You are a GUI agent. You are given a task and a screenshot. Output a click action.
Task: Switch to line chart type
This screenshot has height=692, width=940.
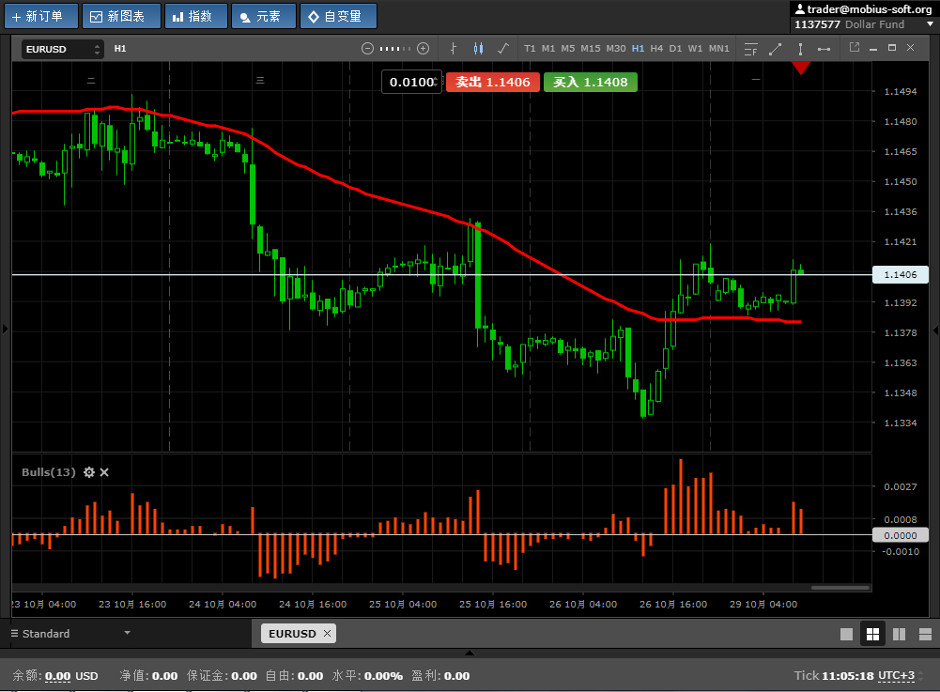(502, 48)
